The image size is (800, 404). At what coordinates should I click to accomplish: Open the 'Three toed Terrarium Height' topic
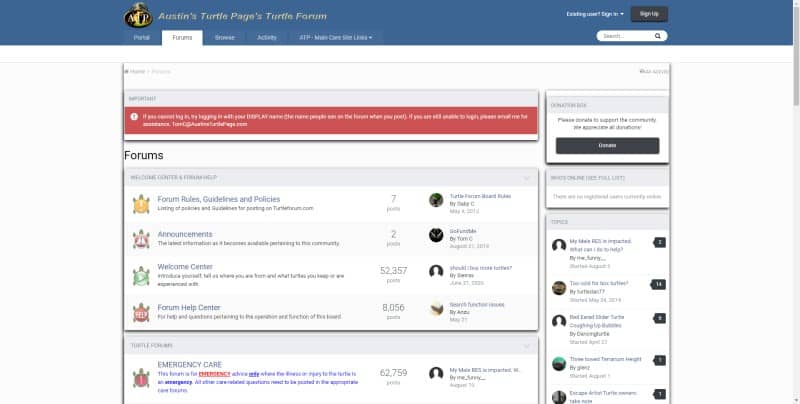click(605, 359)
